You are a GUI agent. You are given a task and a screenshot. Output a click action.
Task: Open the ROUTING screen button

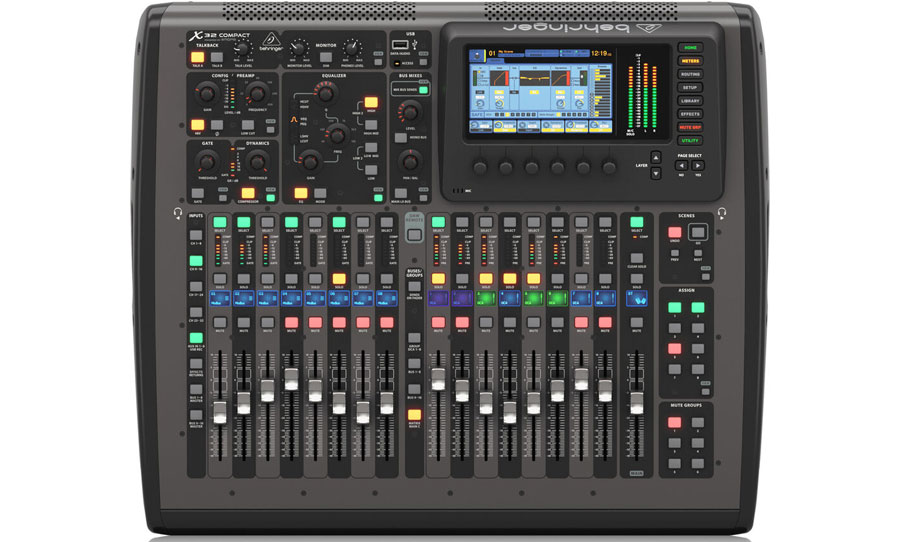pyautogui.click(x=690, y=74)
